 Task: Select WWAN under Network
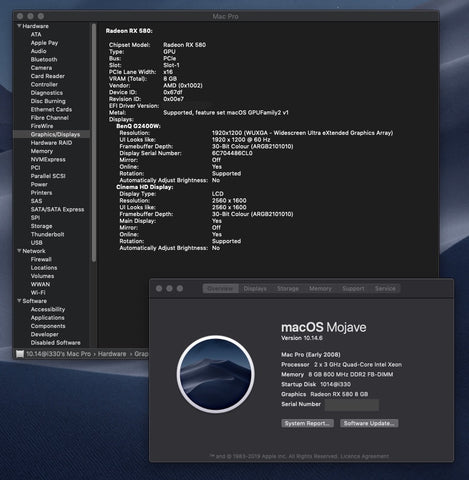[40, 284]
